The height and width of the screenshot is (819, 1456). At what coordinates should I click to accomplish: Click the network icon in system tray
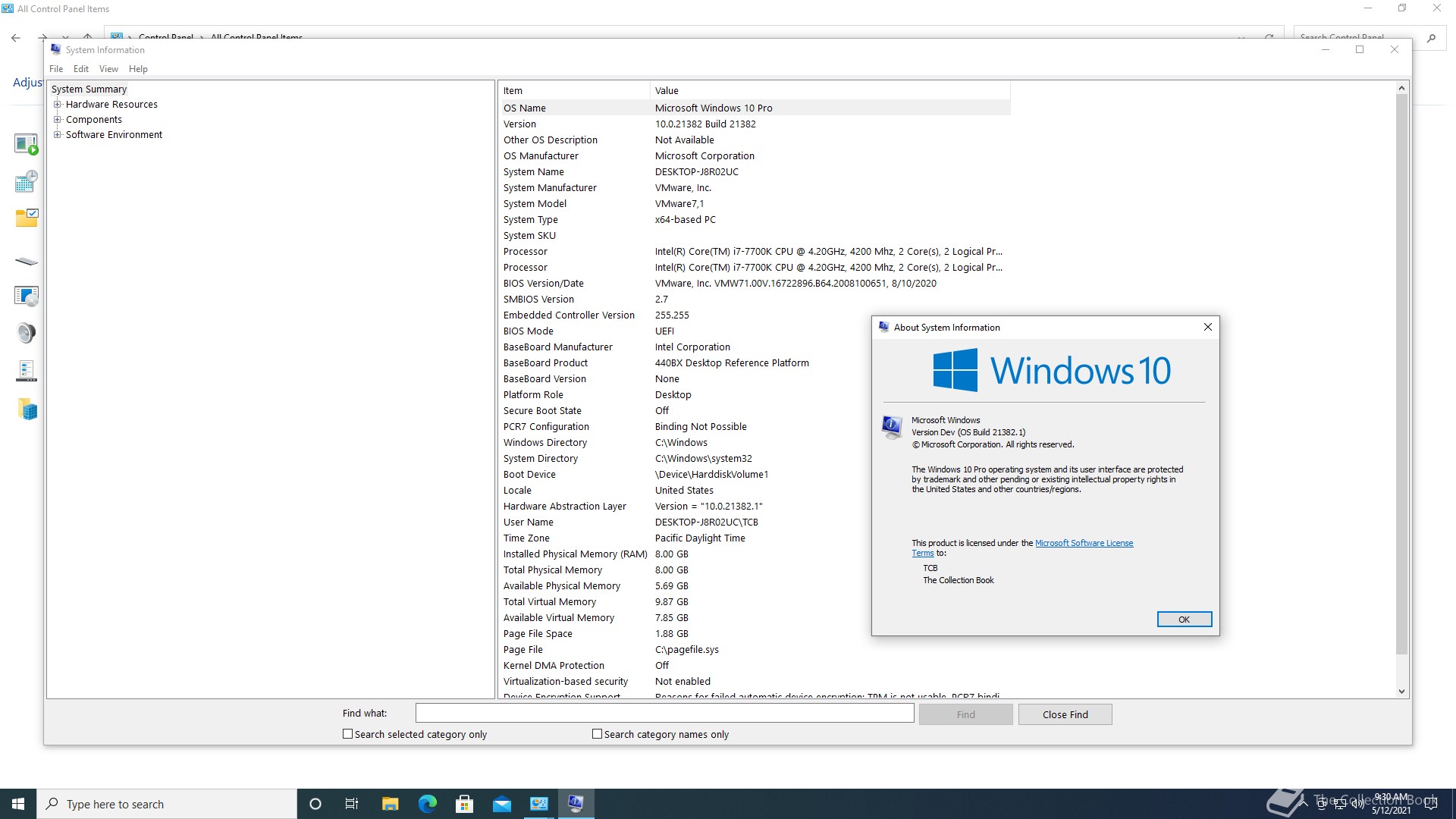(x=1340, y=804)
